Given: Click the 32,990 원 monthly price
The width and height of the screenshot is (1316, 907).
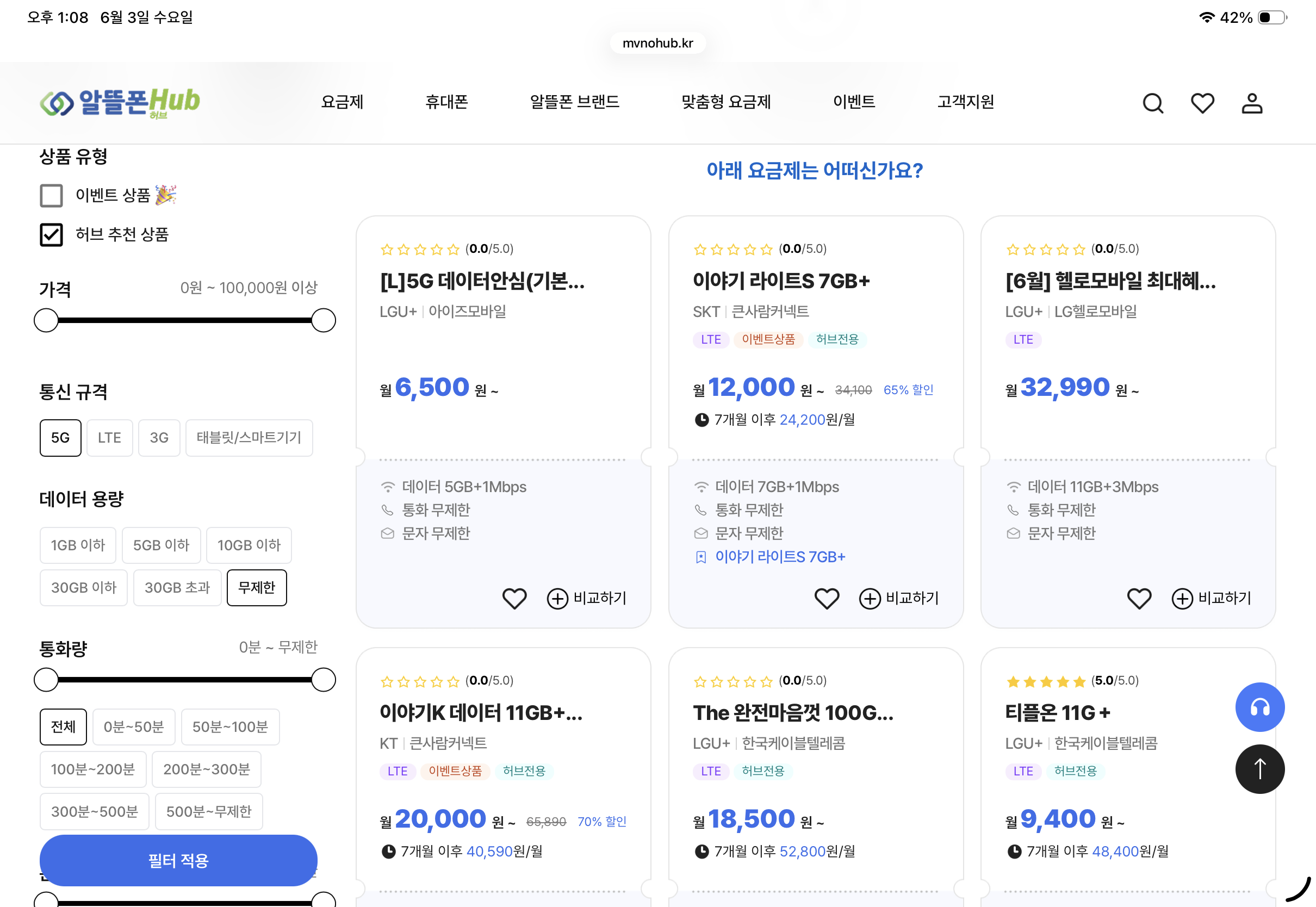Looking at the screenshot, I should (x=1072, y=388).
